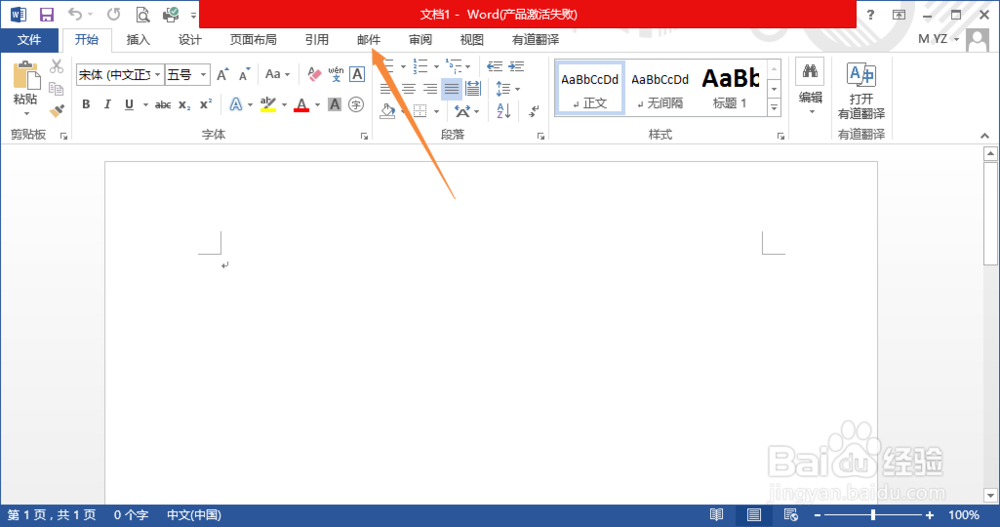Switch to the 邮件 (Mailings) tab
Viewport: 1000px width, 527px height.
click(369, 40)
